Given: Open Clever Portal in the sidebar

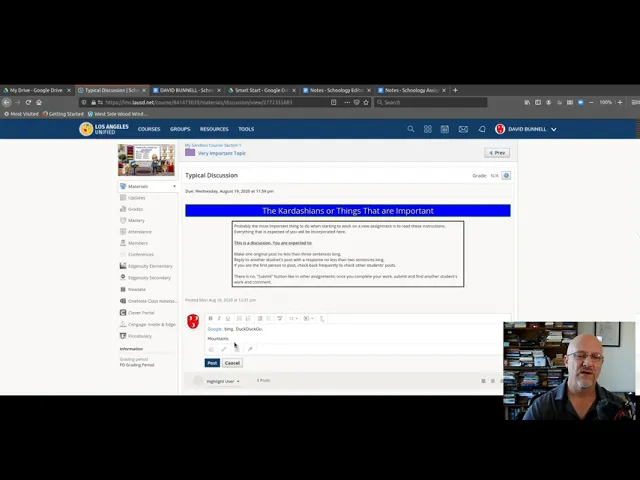Looking at the screenshot, I should [x=141, y=313].
